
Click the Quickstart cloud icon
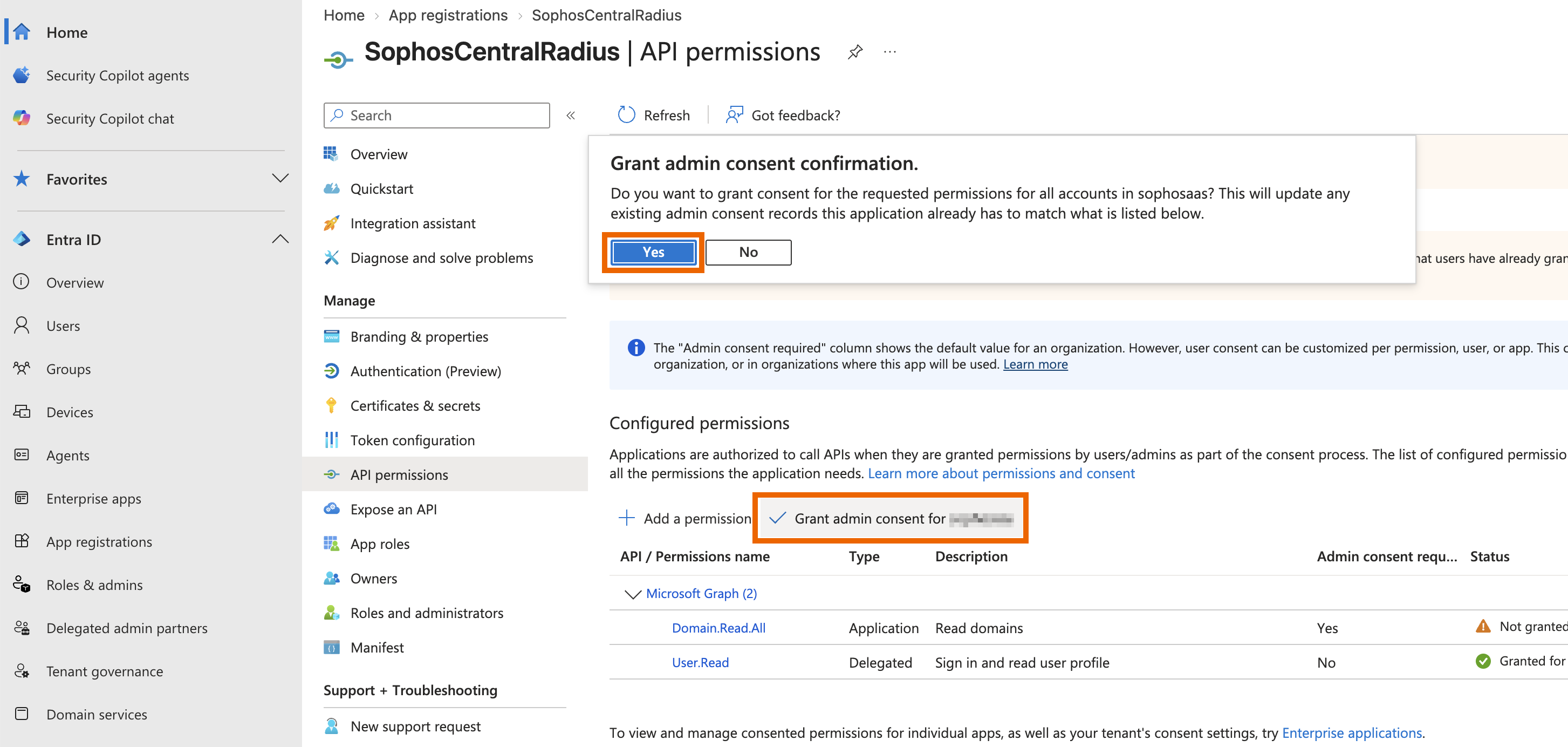(x=332, y=188)
